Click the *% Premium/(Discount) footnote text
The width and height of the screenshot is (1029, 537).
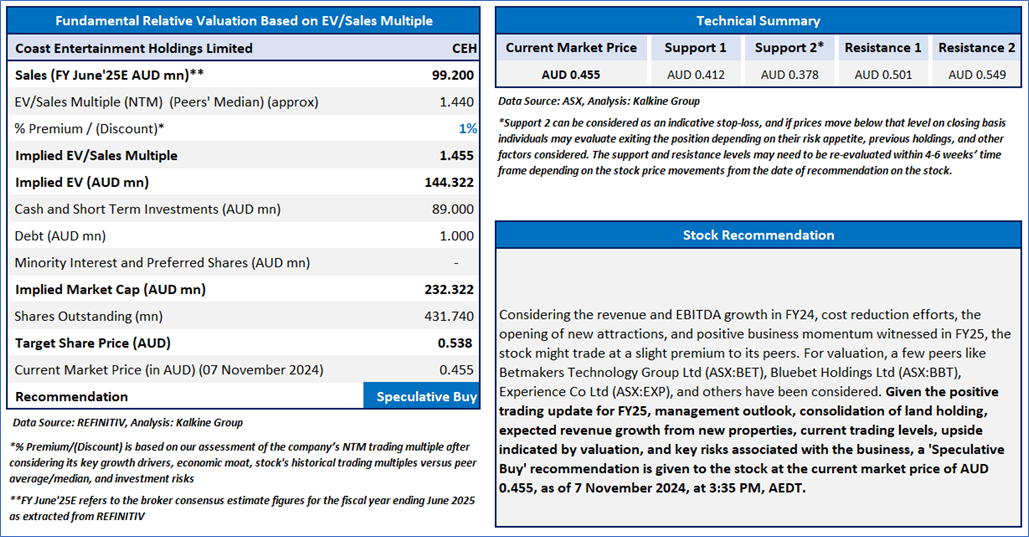243,463
